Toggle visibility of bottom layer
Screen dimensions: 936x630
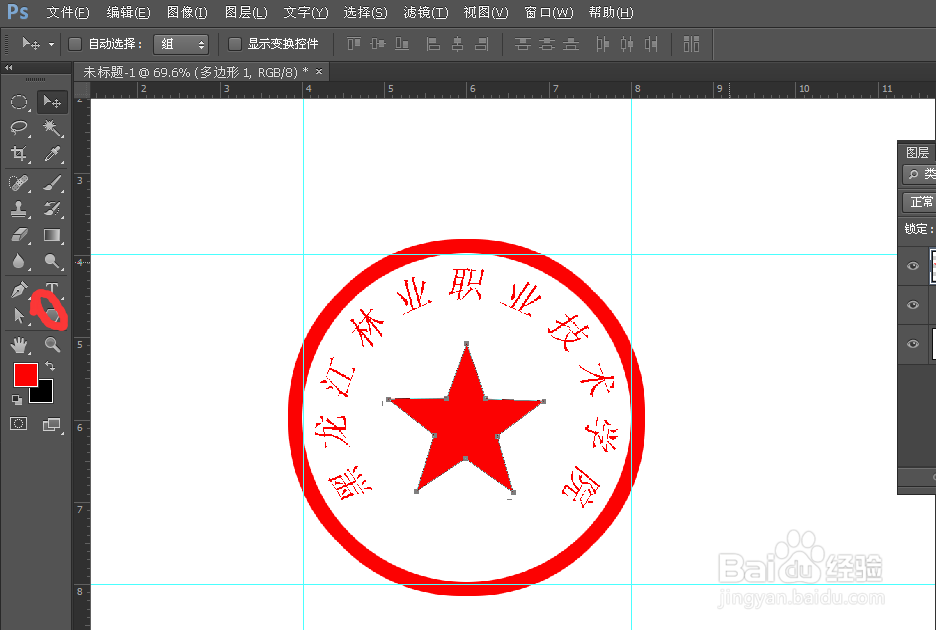click(x=913, y=343)
